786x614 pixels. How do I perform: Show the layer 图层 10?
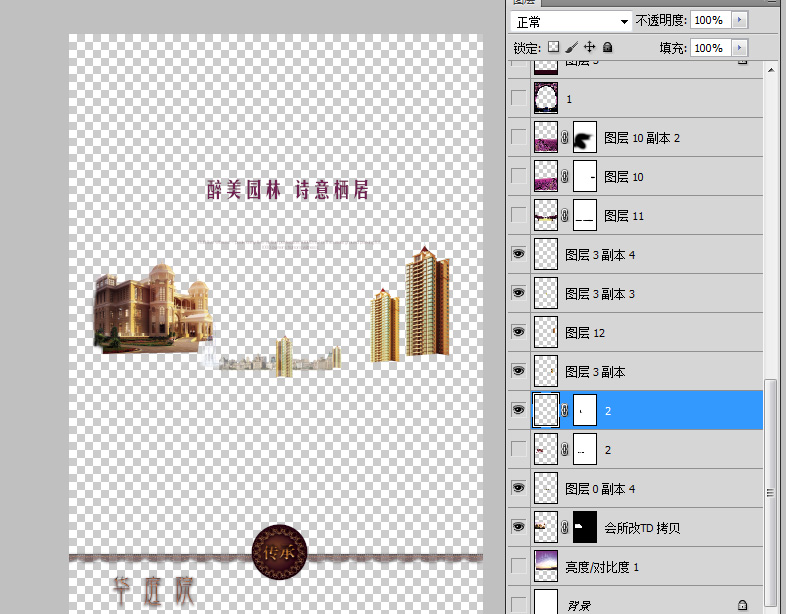[518, 176]
